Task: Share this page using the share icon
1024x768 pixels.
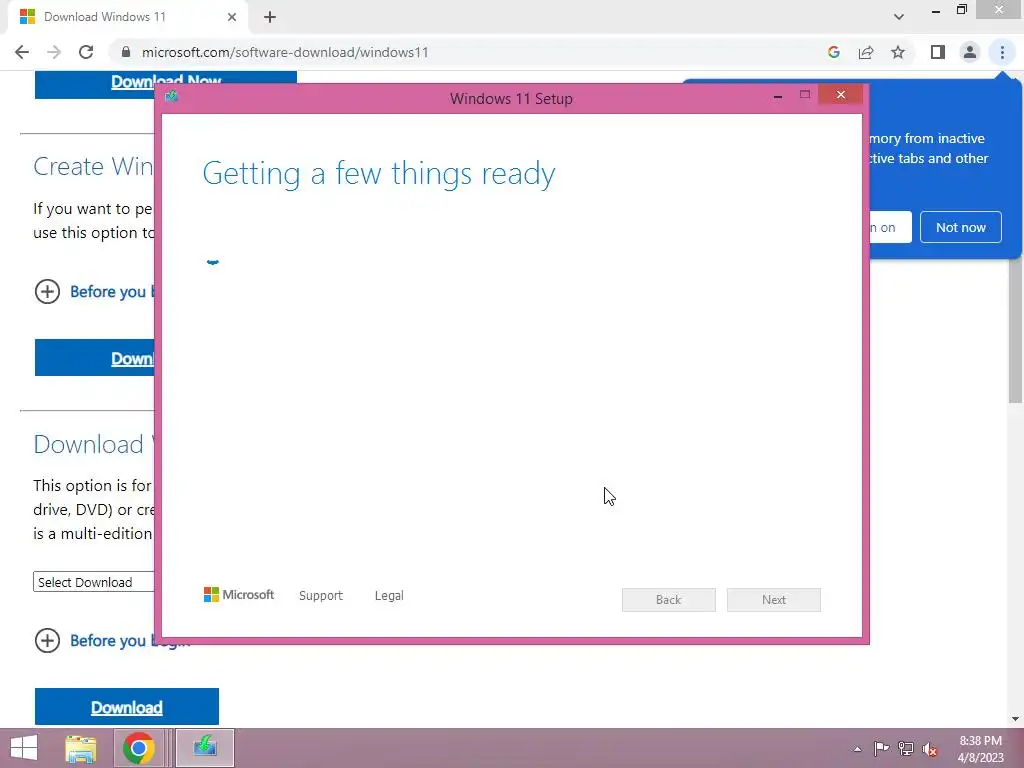Action: coord(866,52)
